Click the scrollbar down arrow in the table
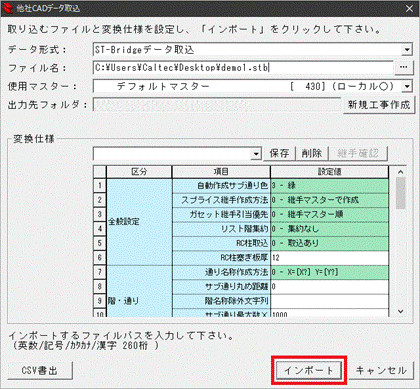The height and width of the screenshot is (389, 420). pos(401,311)
